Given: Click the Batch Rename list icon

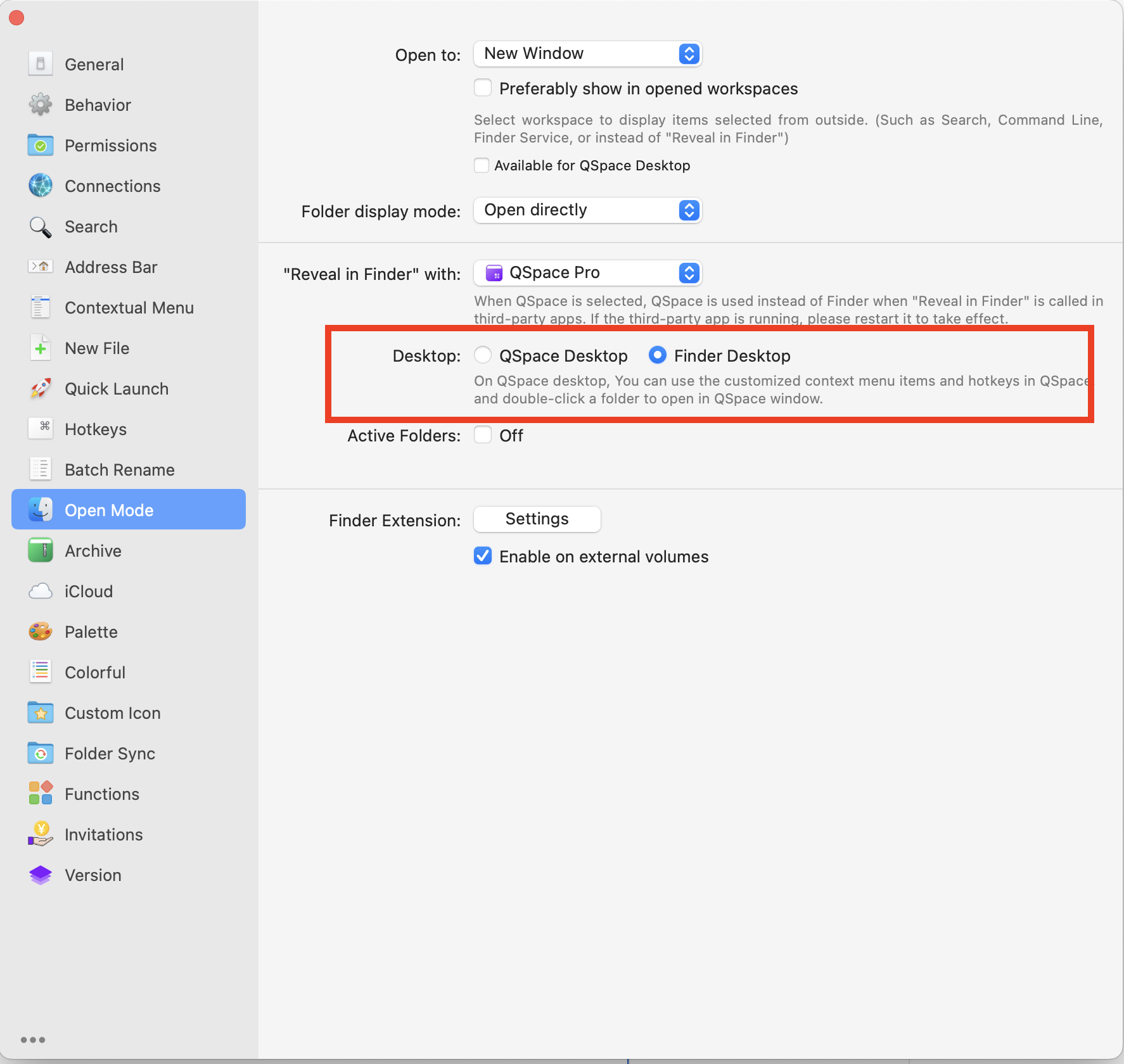Looking at the screenshot, I should click(41, 469).
